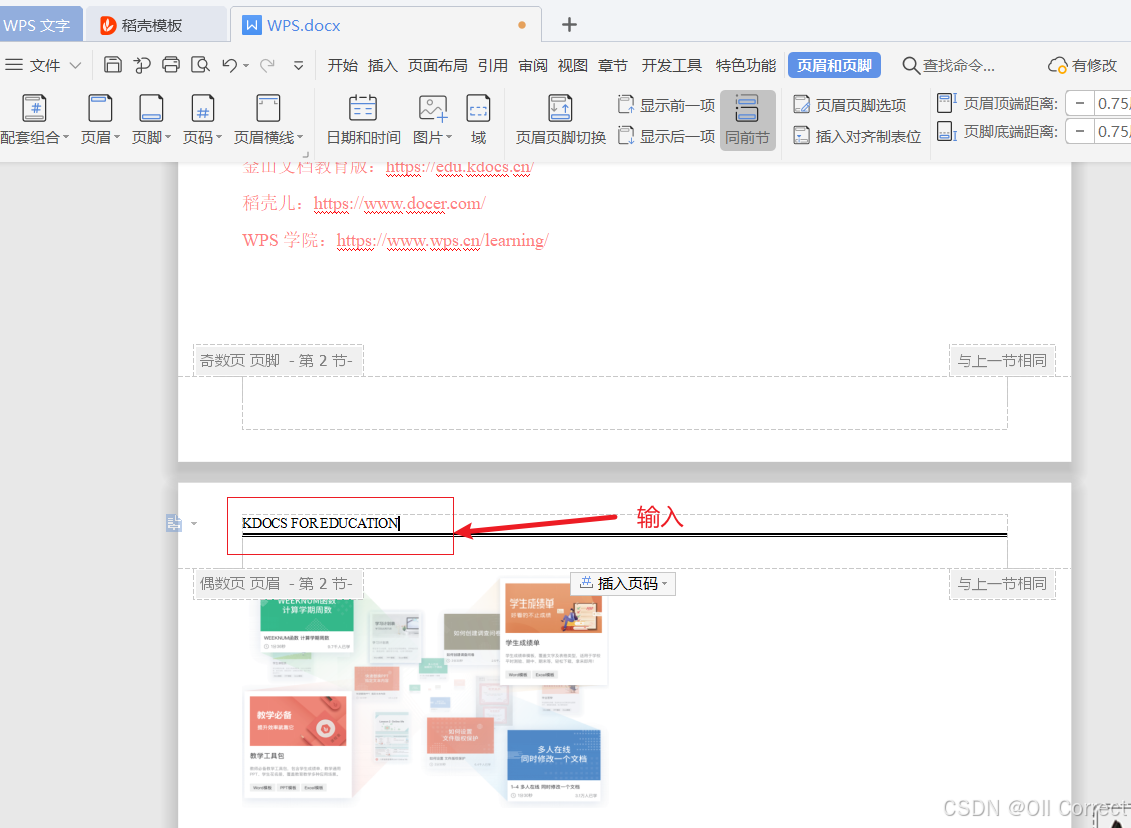This screenshot has height=828, width=1131.
Task: Click 显示前一项 show previous
Action: [x=666, y=105]
